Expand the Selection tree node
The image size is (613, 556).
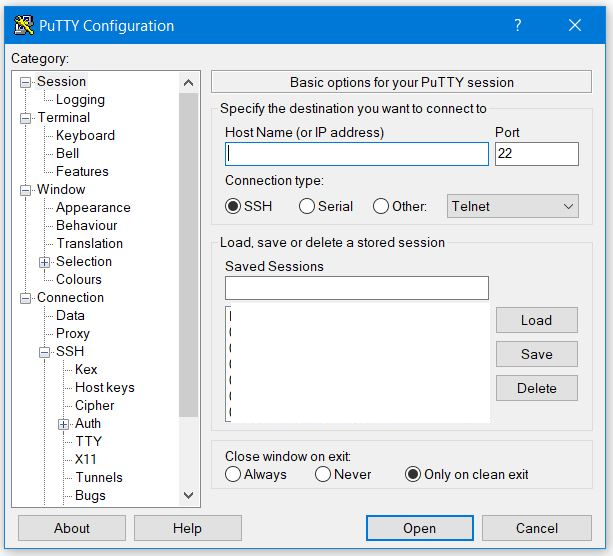pyautogui.click(x=45, y=262)
